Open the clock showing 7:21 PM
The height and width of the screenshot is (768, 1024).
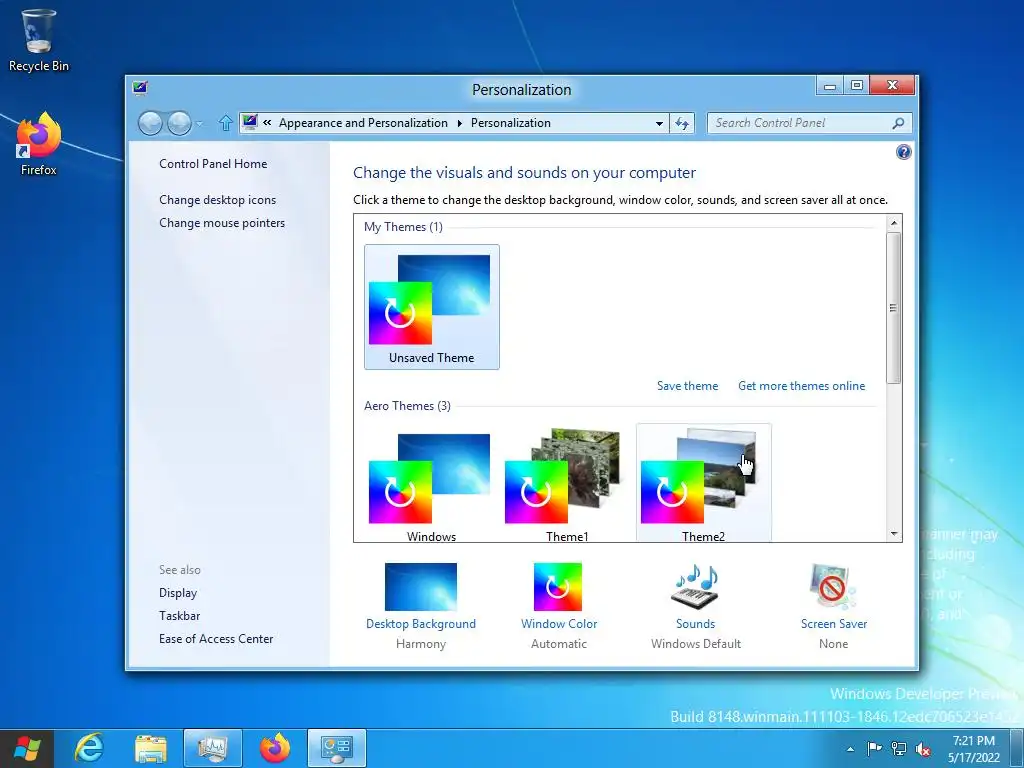974,749
